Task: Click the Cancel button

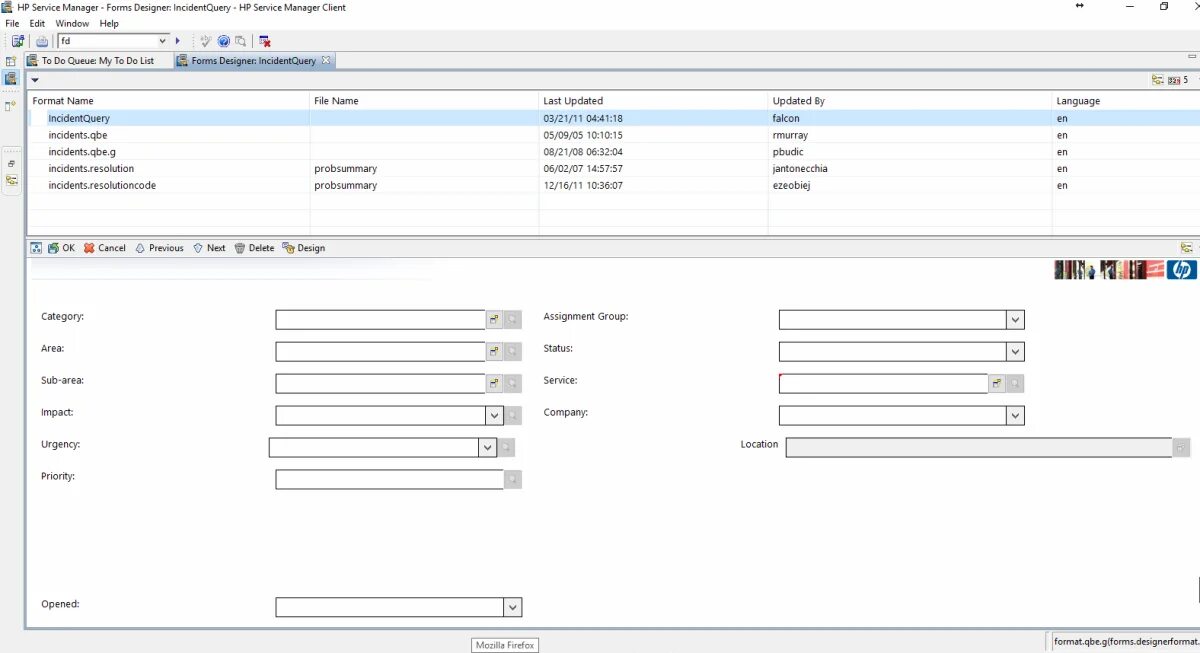Action: point(105,248)
